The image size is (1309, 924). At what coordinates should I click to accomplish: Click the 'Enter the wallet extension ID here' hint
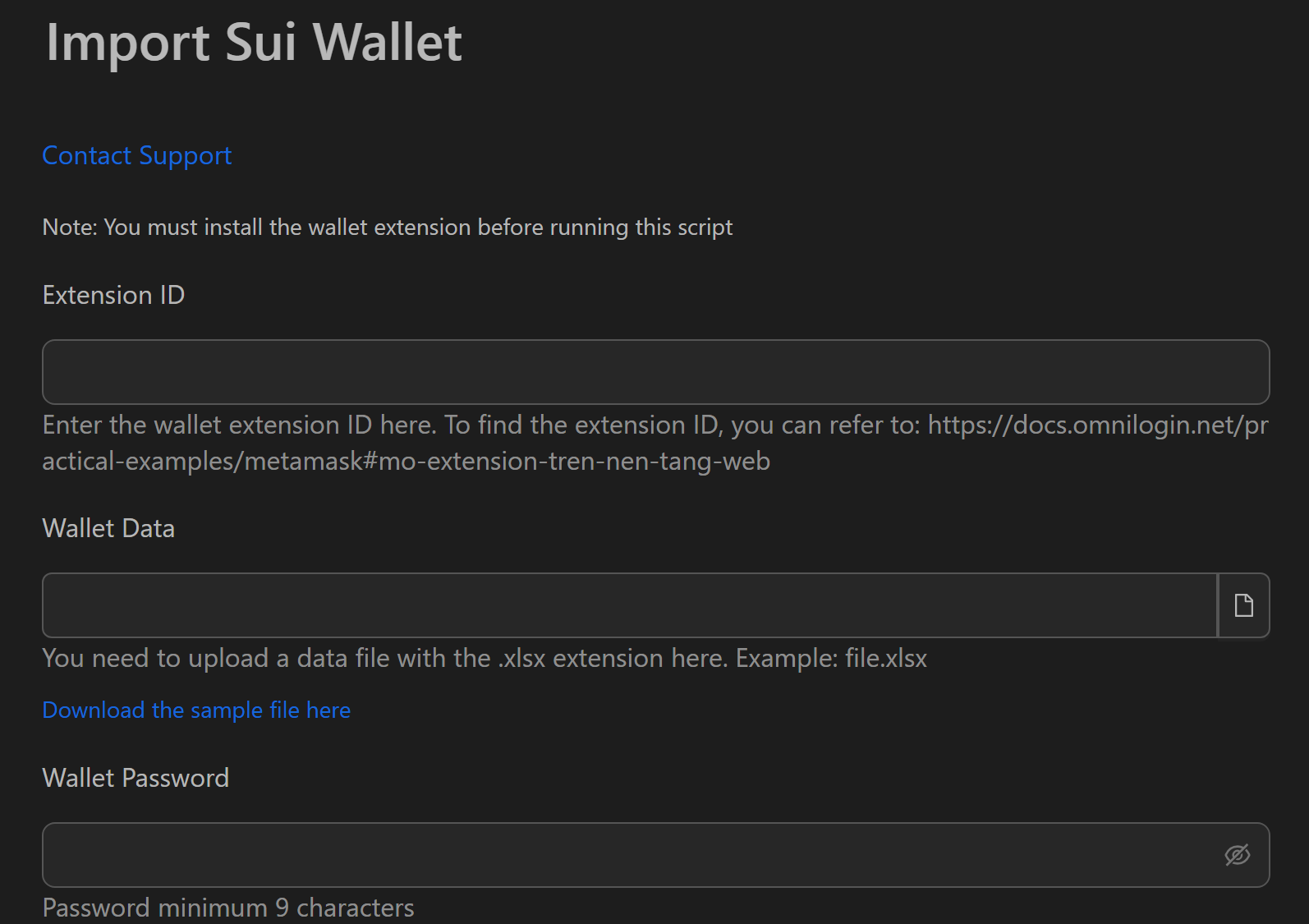click(x=239, y=425)
